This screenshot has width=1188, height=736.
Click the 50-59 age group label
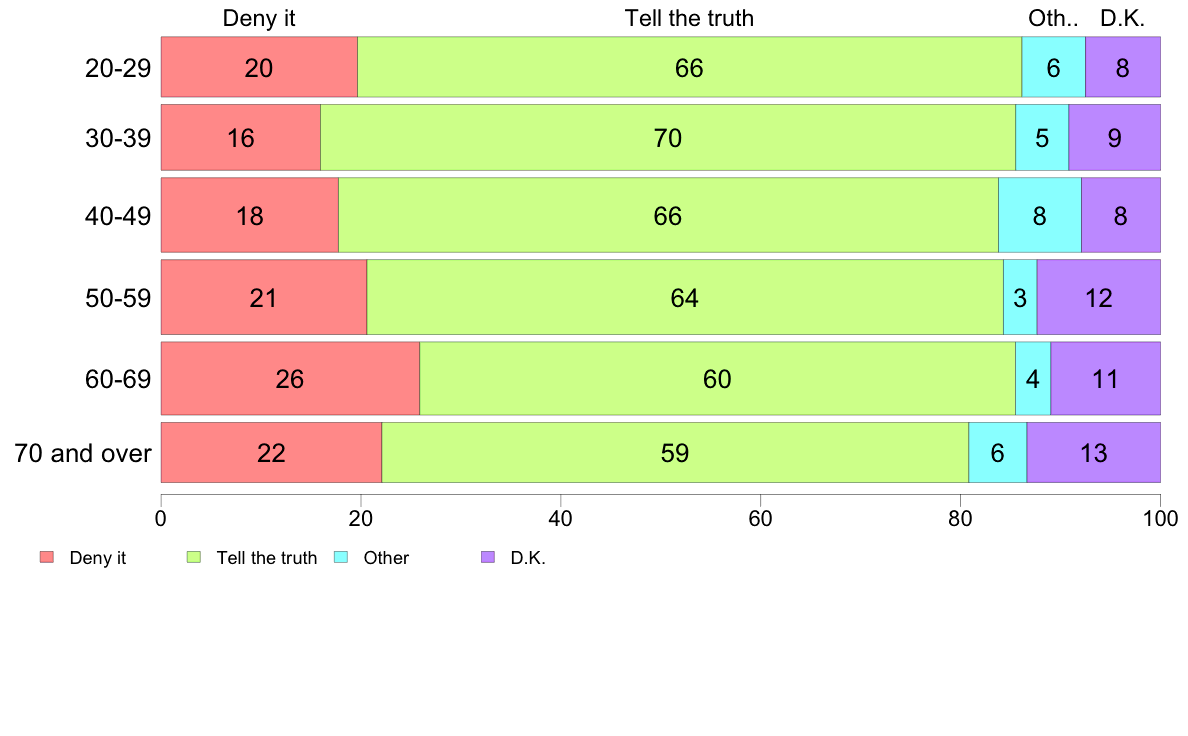tap(118, 297)
